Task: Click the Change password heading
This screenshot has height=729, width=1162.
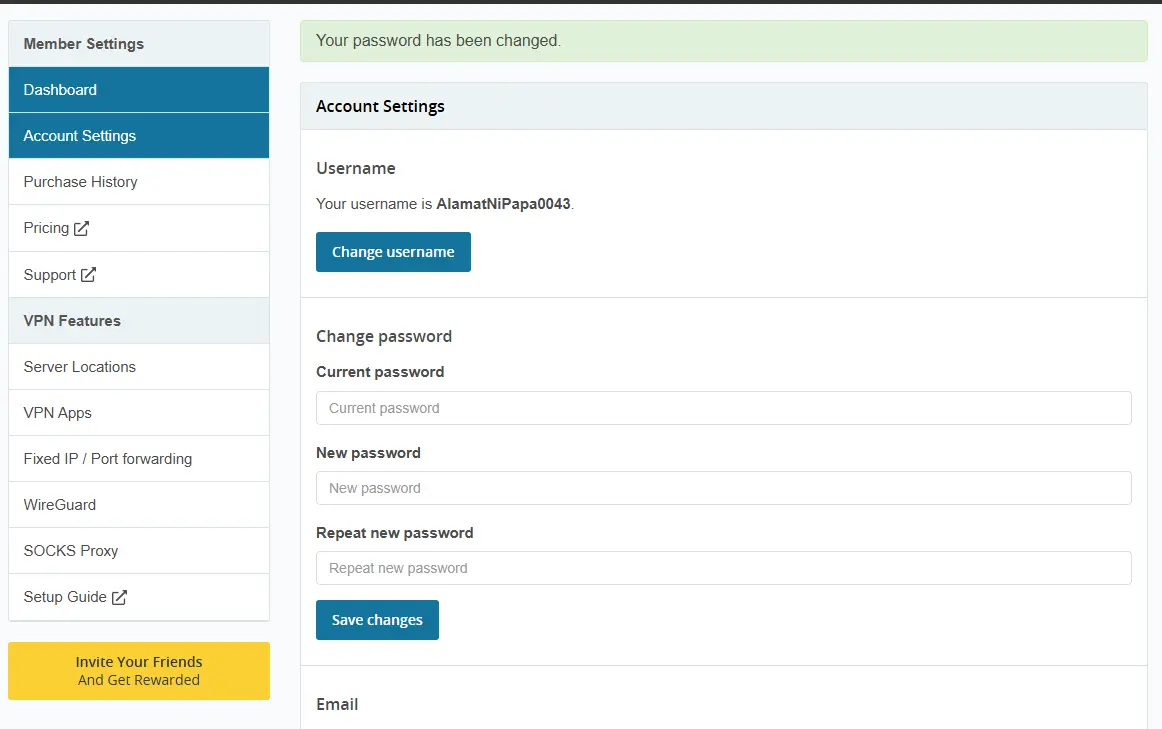Action: [384, 336]
